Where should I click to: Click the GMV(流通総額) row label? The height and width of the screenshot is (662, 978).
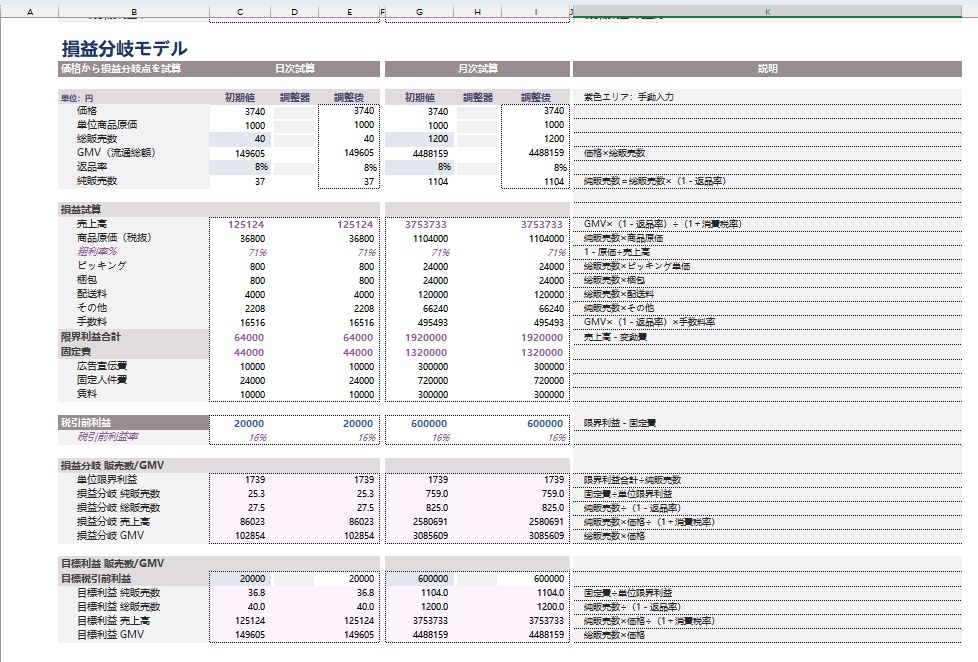point(116,153)
